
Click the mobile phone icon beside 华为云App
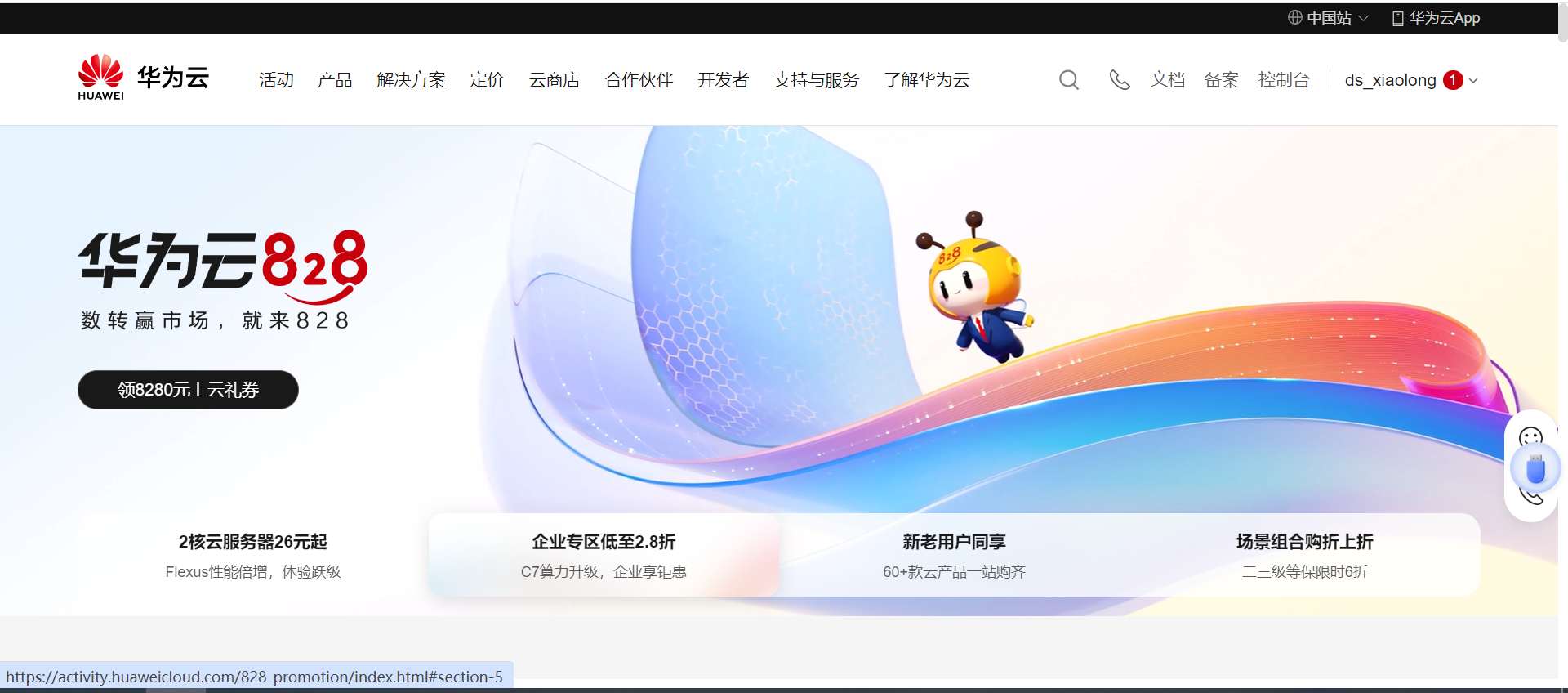[1397, 18]
